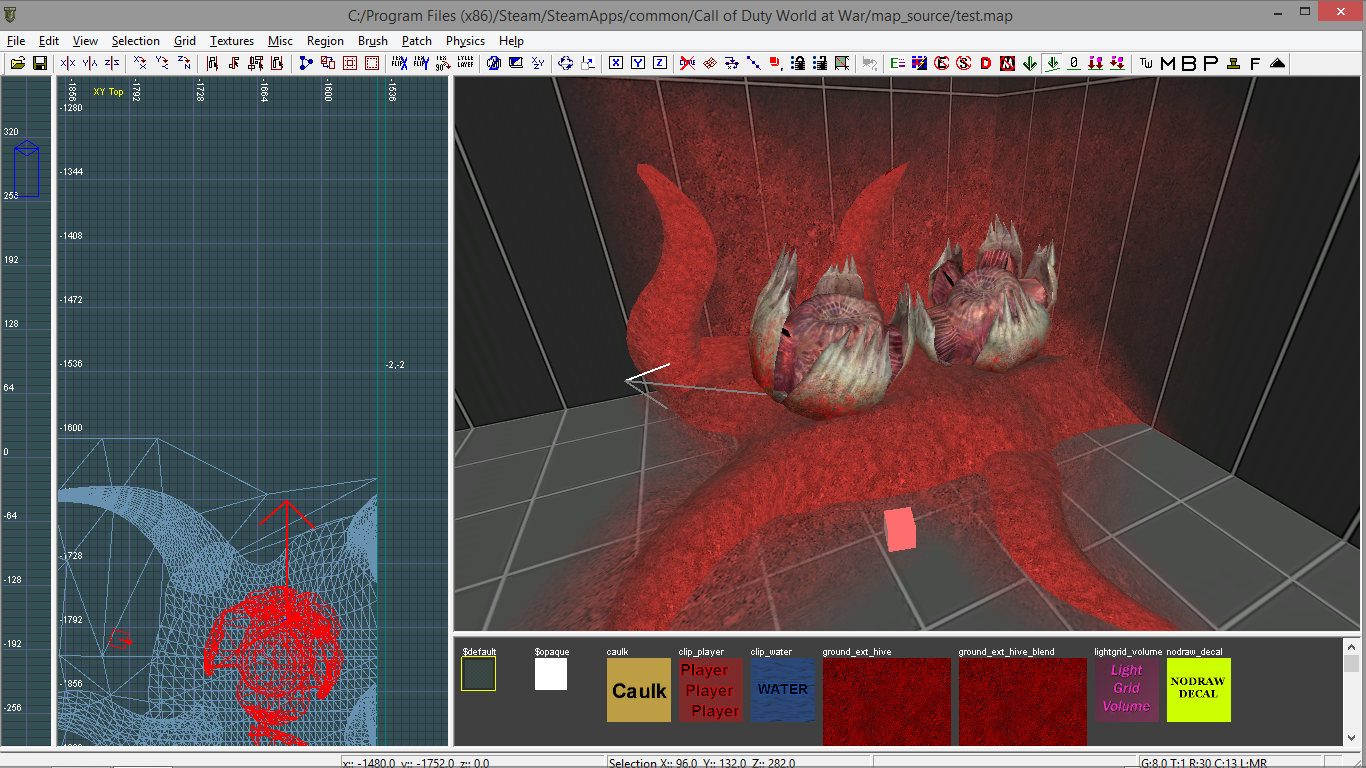1366x768 pixels.
Task: Rotate selection around Z axis
Action: click(184, 63)
